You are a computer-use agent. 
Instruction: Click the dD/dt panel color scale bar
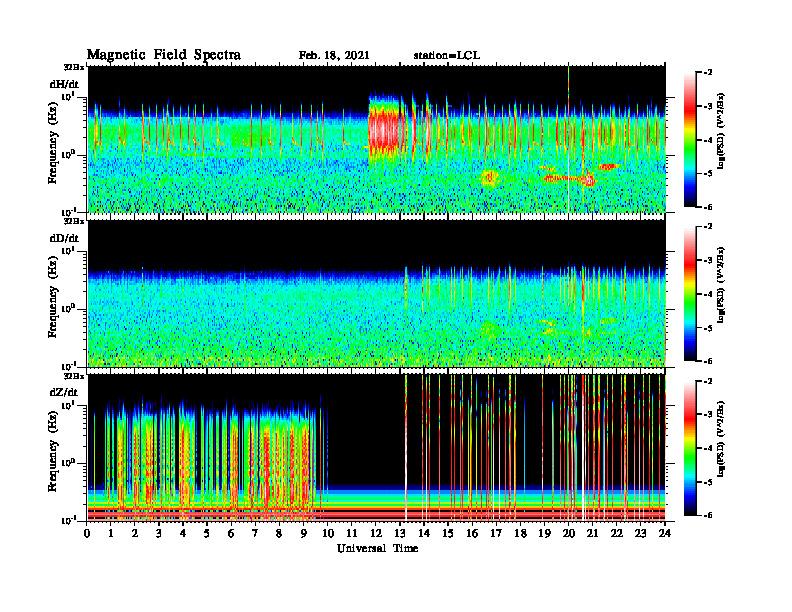tap(690, 294)
